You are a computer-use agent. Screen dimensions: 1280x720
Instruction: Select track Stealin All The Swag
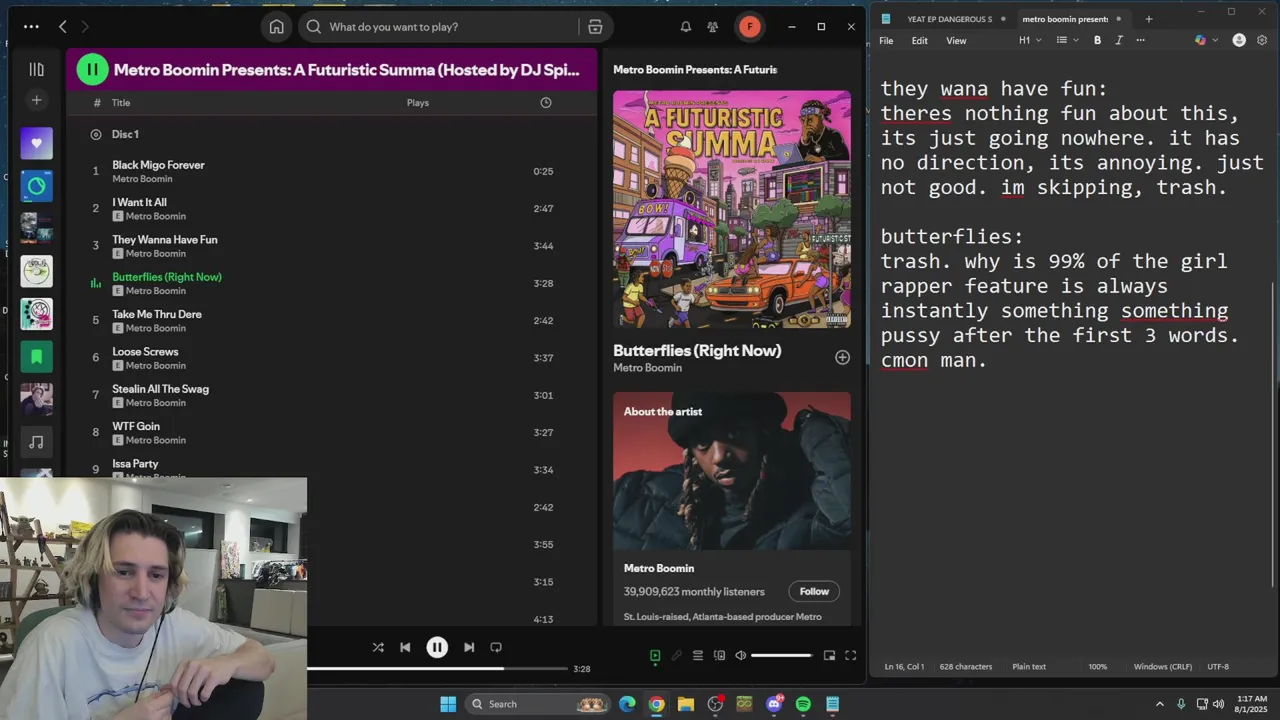160,389
